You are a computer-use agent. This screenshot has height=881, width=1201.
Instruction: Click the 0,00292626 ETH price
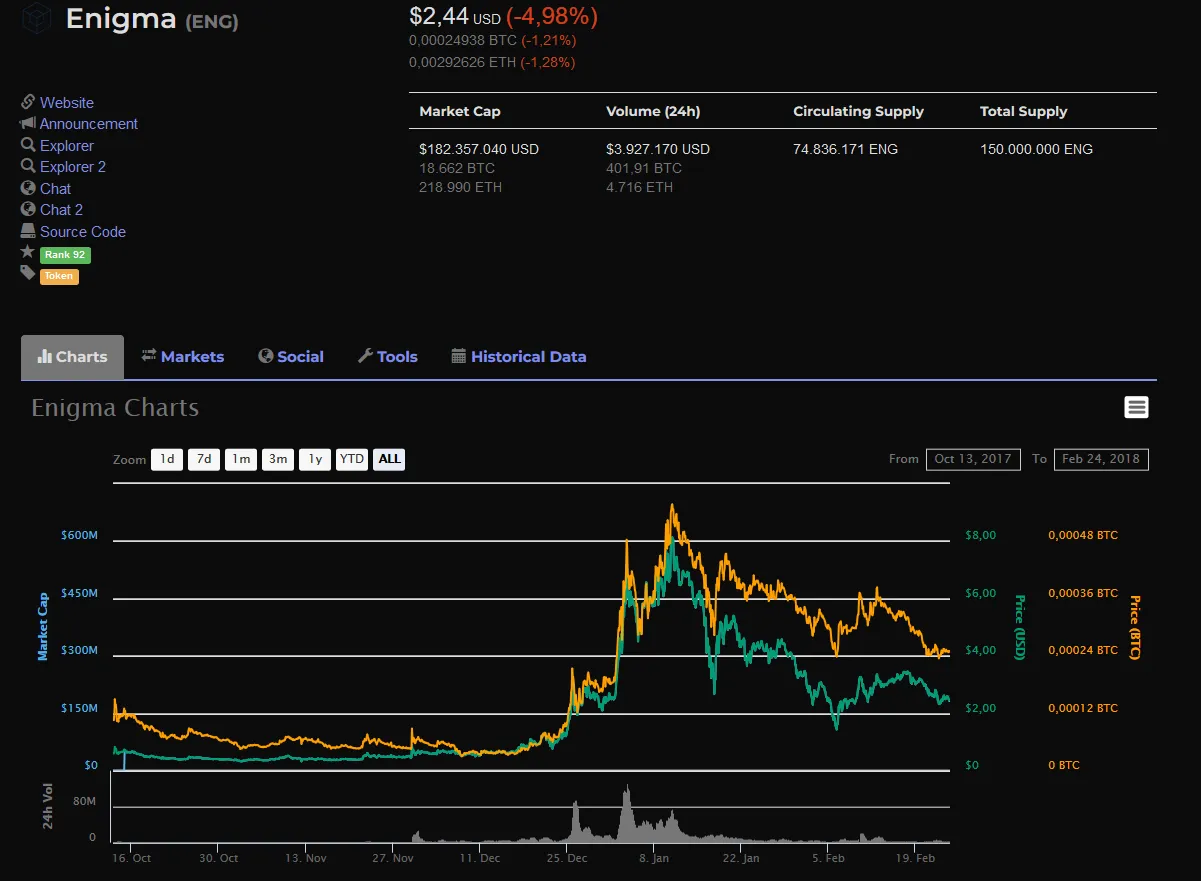coord(463,62)
